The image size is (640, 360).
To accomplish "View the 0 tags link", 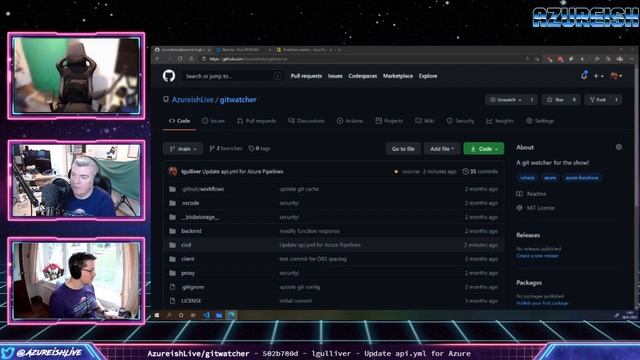I will pos(260,149).
